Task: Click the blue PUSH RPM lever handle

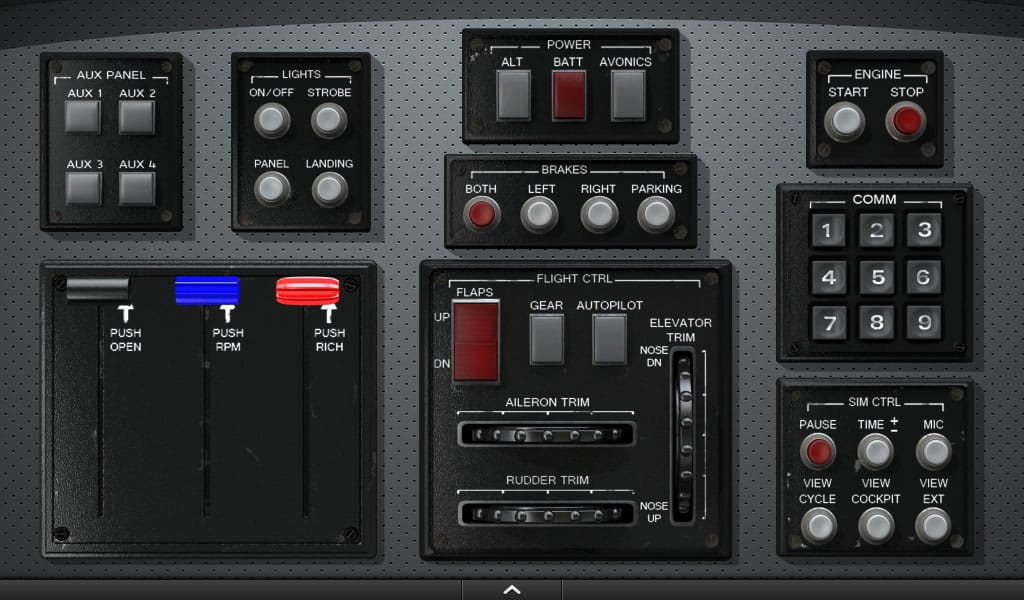Action: pyautogui.click(x=207, y=290)
